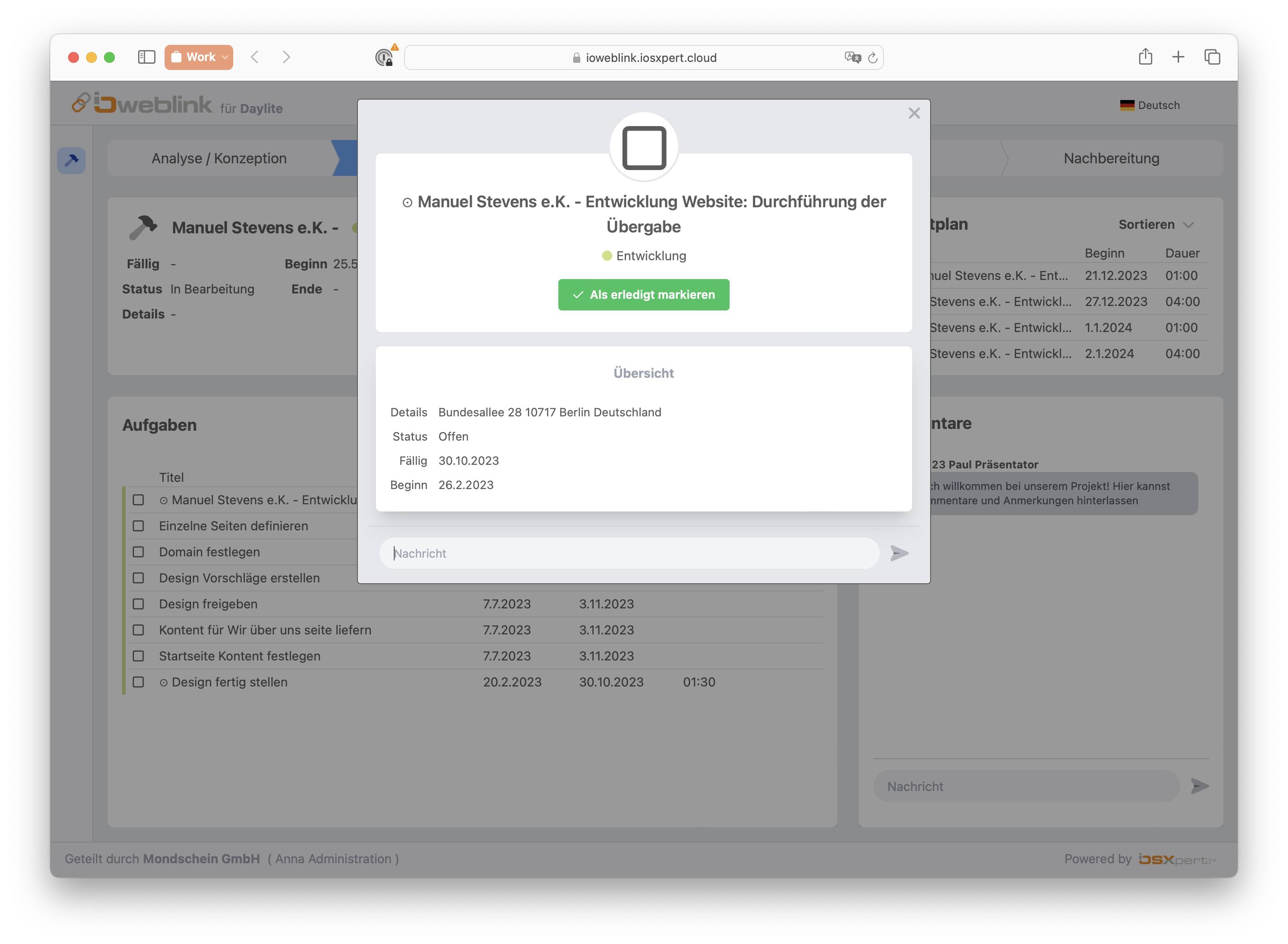Select the schedule row dated 27.12.2023

click(x=1069, y=302)
